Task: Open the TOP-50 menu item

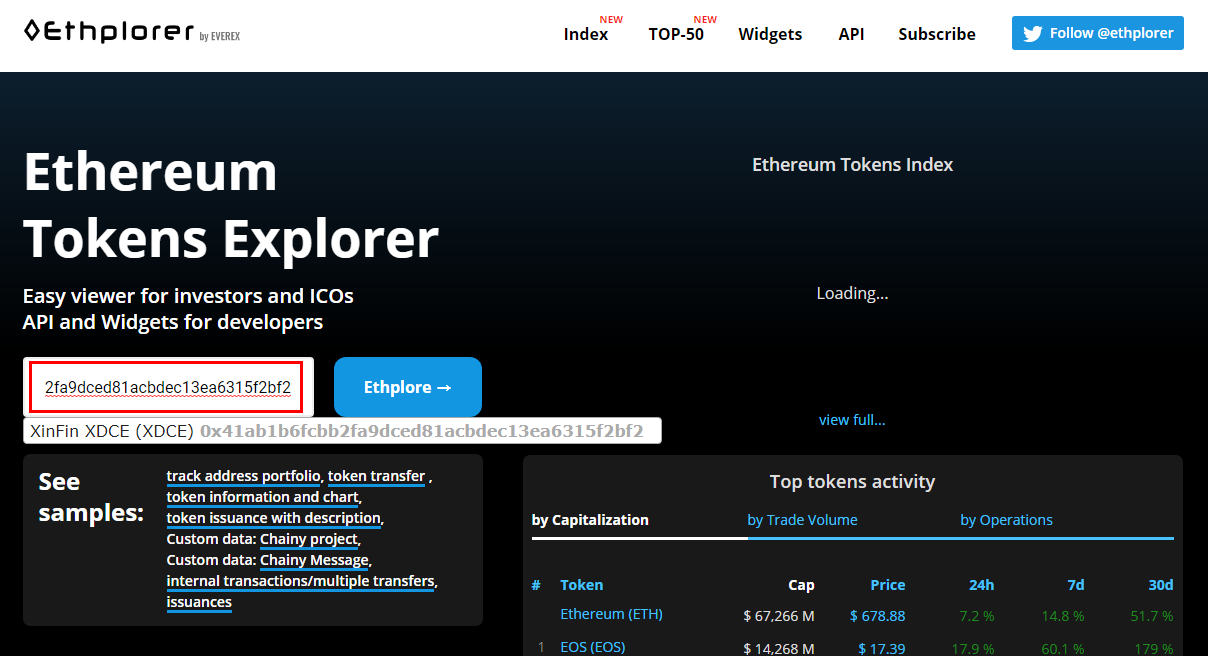Action: [x=676, y=34]
